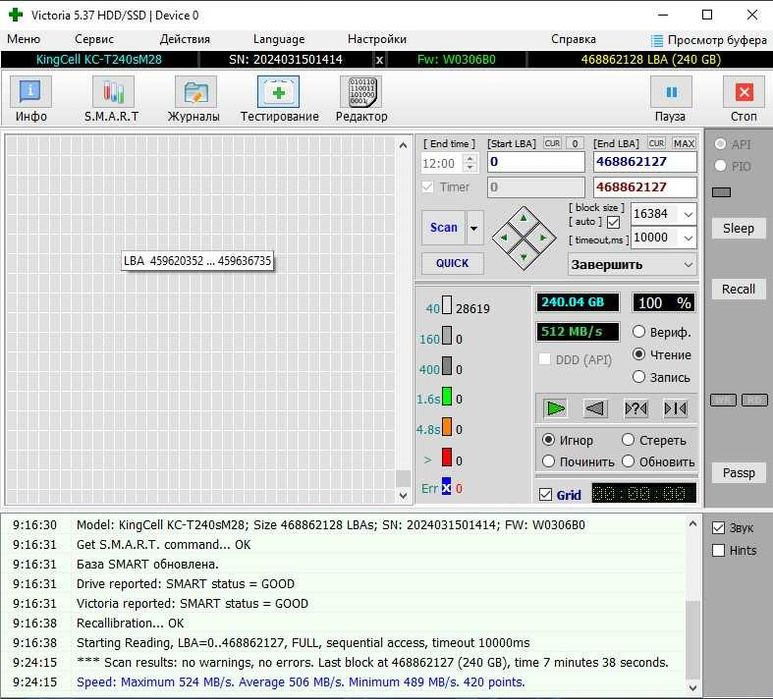
Task: Click the green 1.6s block indicator
Action: [447, 396]
